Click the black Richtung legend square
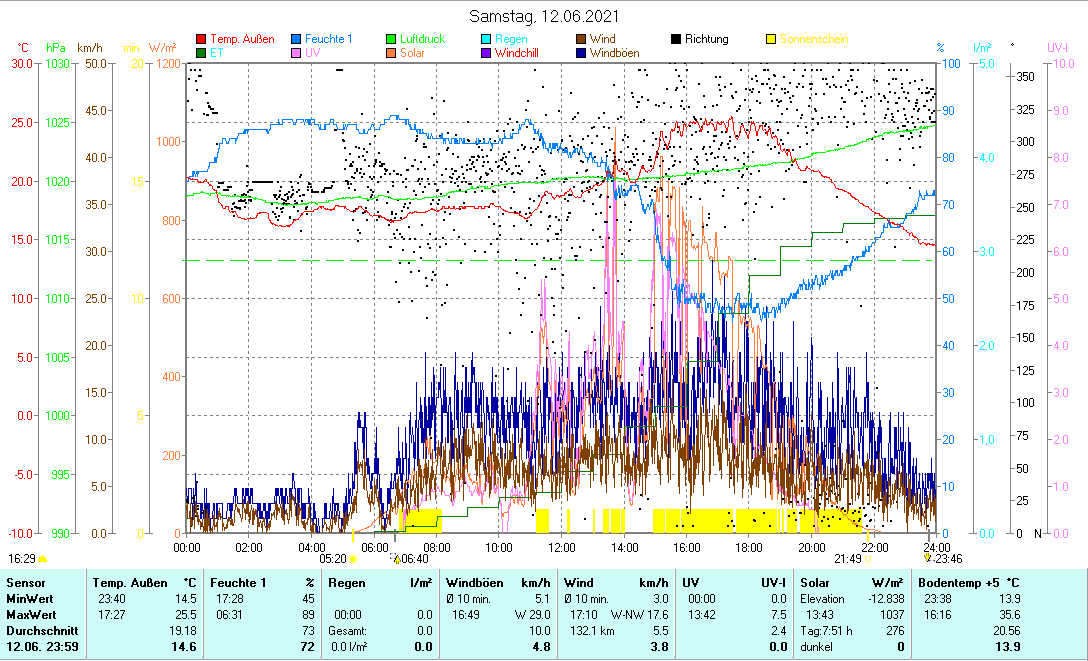The image size is (1088, 661). [676, 40]
